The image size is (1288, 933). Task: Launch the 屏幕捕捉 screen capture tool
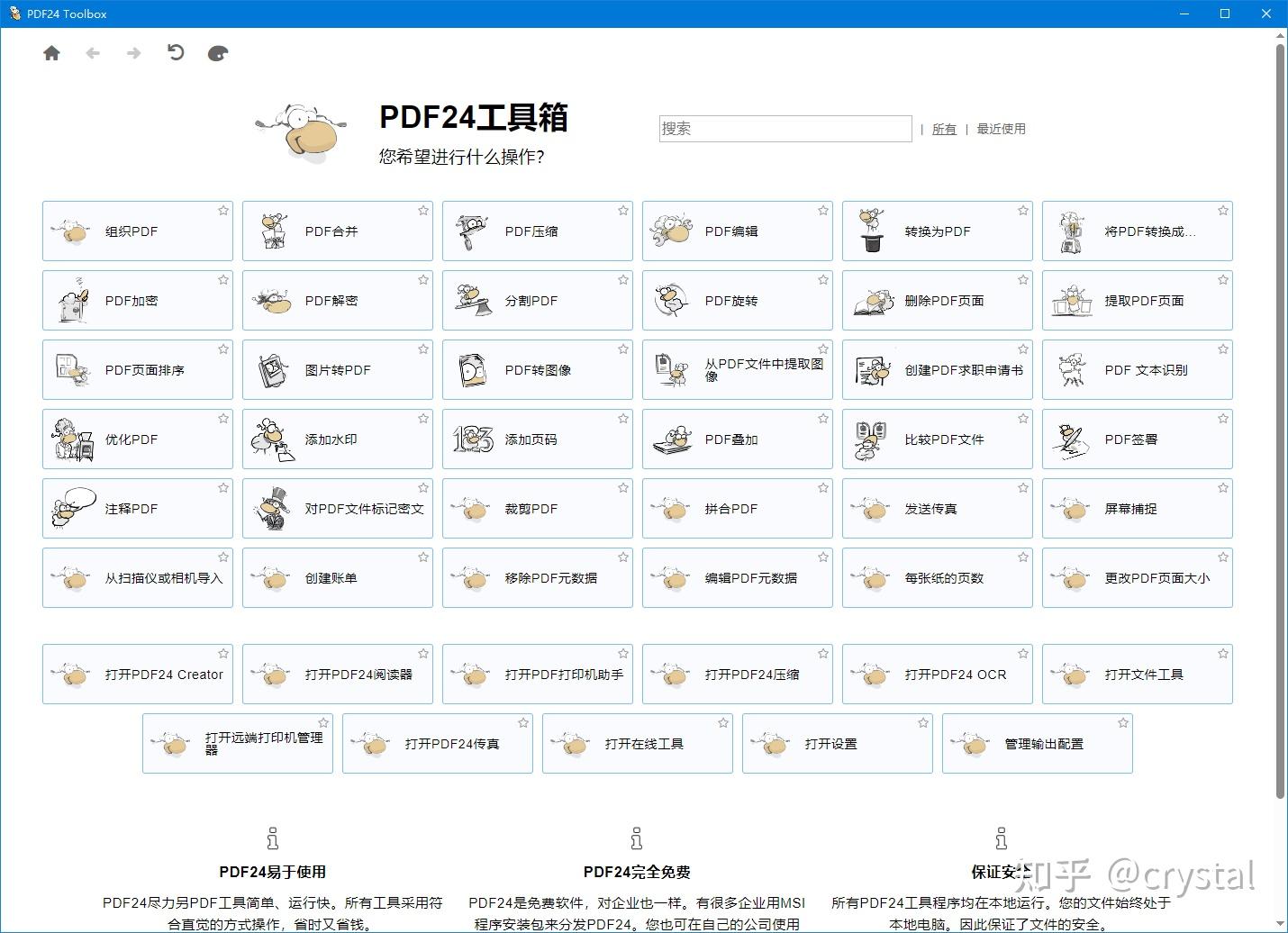(1137, 508)
